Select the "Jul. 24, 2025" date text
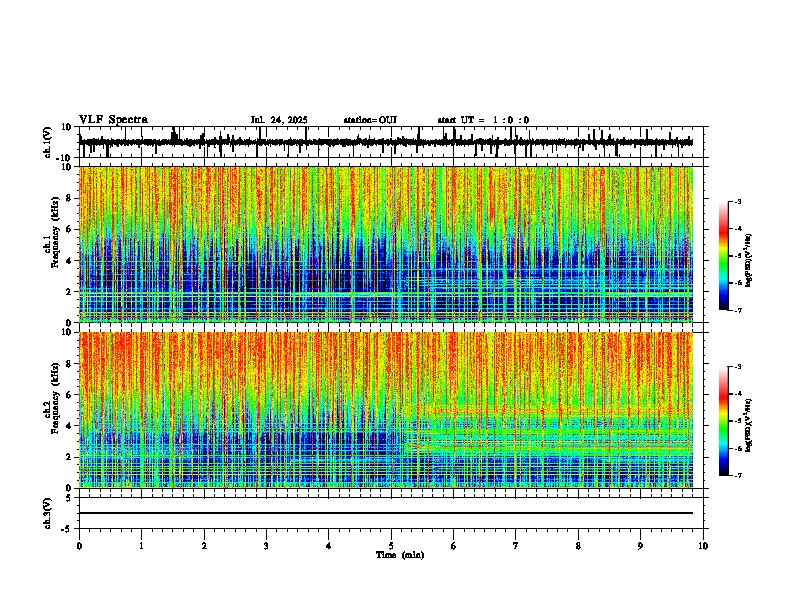 279,120
